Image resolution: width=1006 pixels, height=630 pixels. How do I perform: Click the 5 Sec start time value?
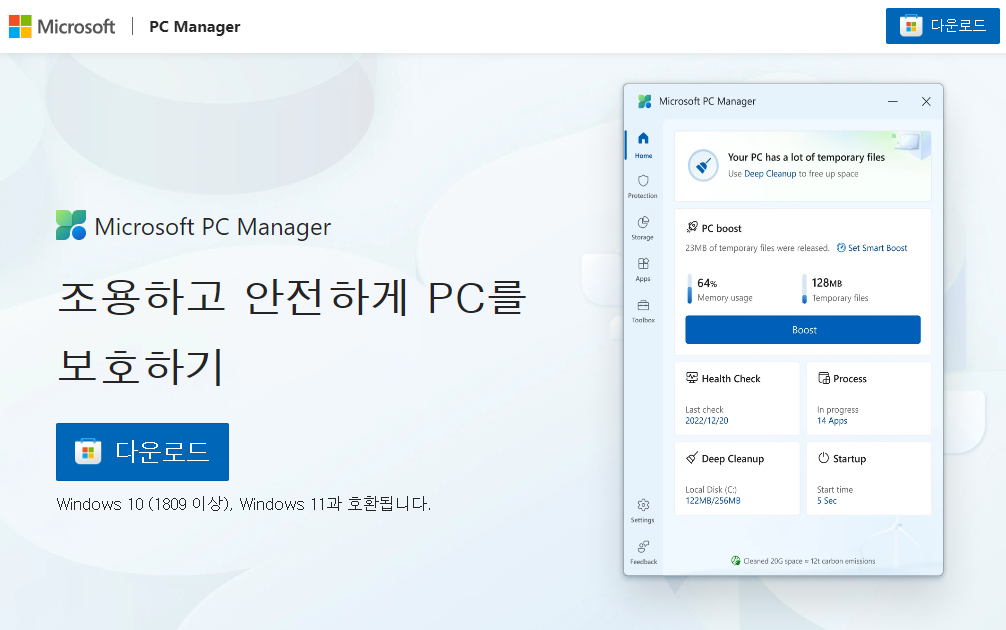[827, 500]
